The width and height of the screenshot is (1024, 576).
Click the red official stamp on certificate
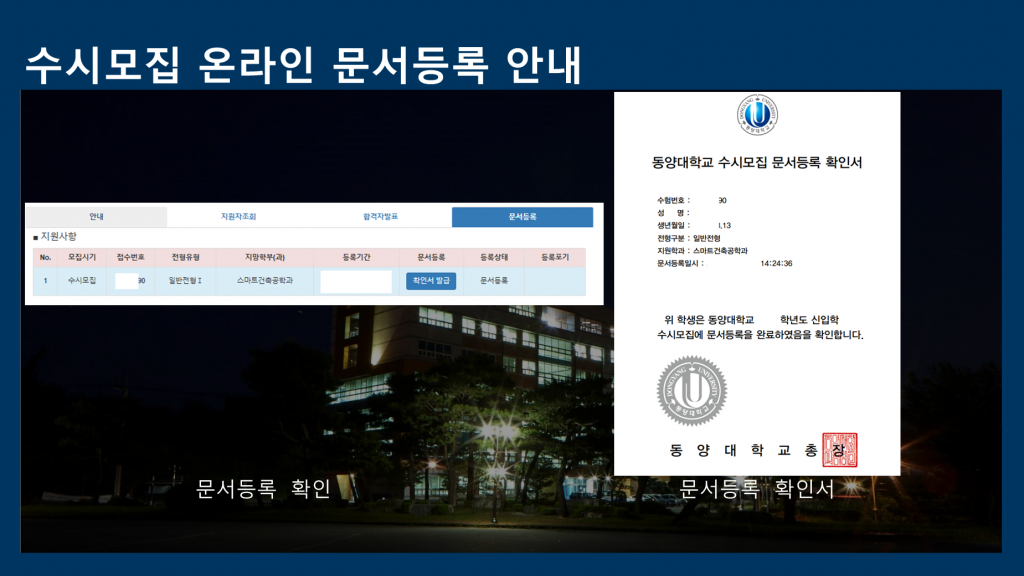point(840,450)
